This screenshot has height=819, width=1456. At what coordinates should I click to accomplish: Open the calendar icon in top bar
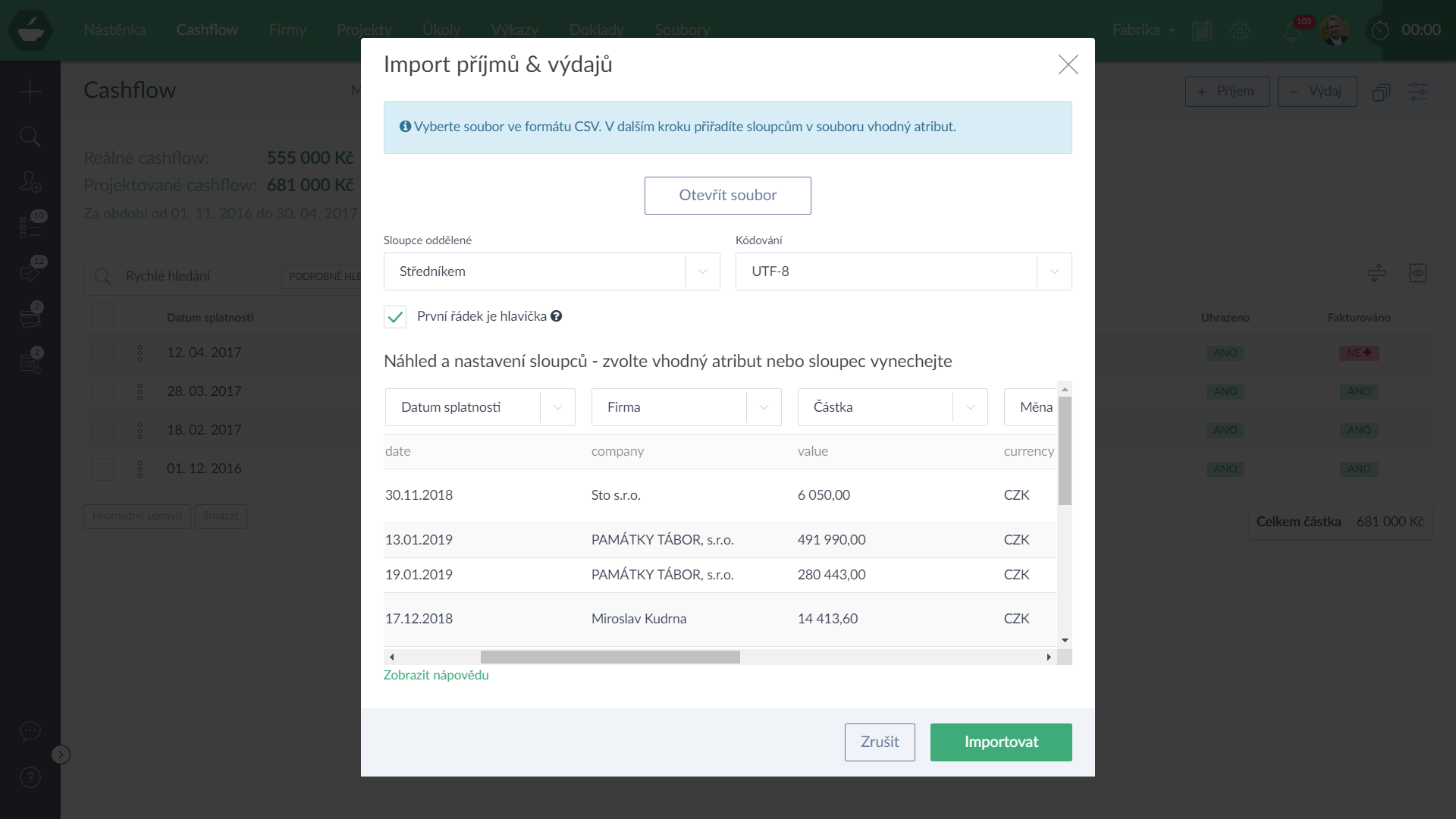point(1202,31)
